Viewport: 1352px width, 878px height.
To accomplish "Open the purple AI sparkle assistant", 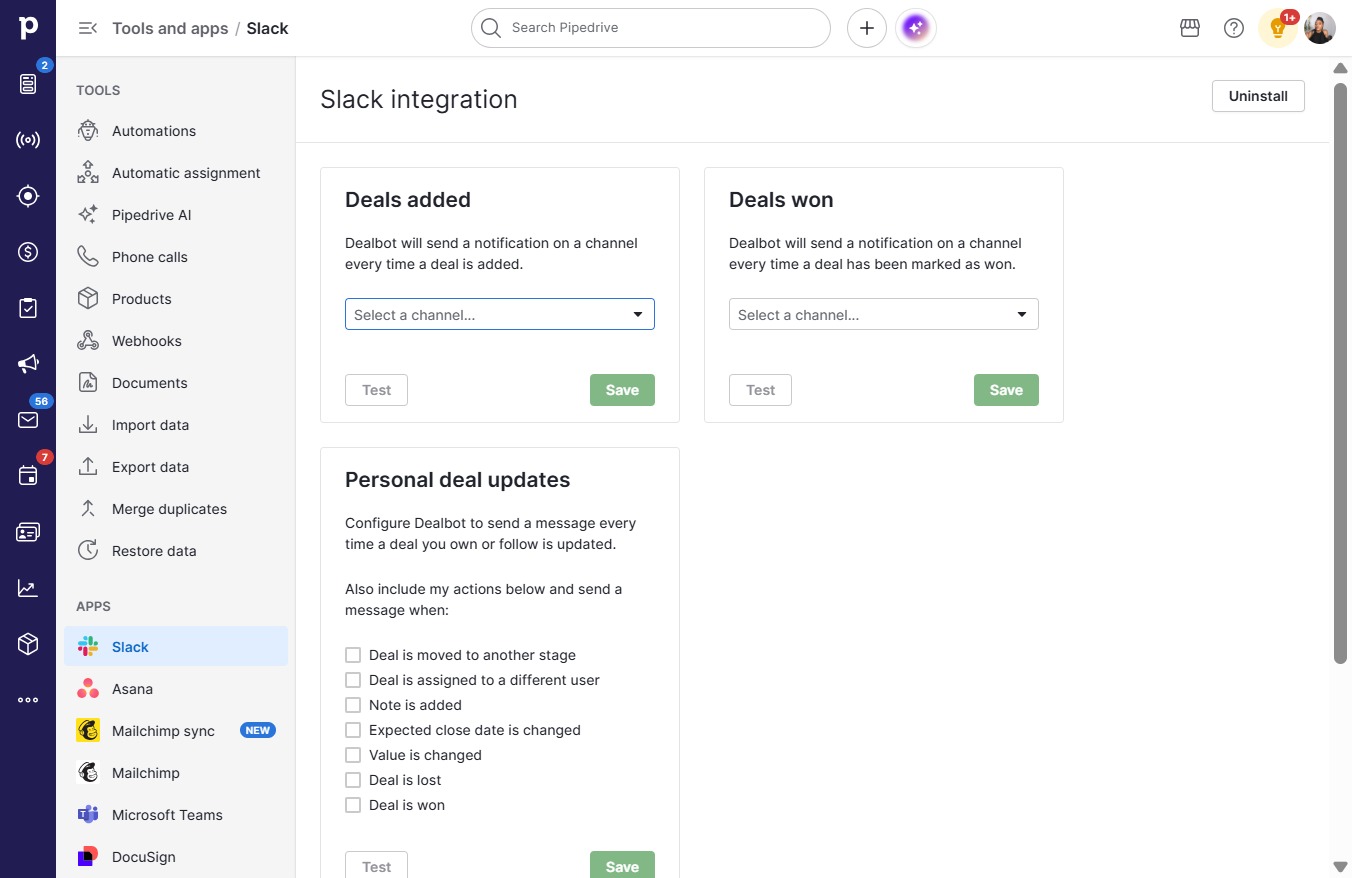I will [916, 28].
